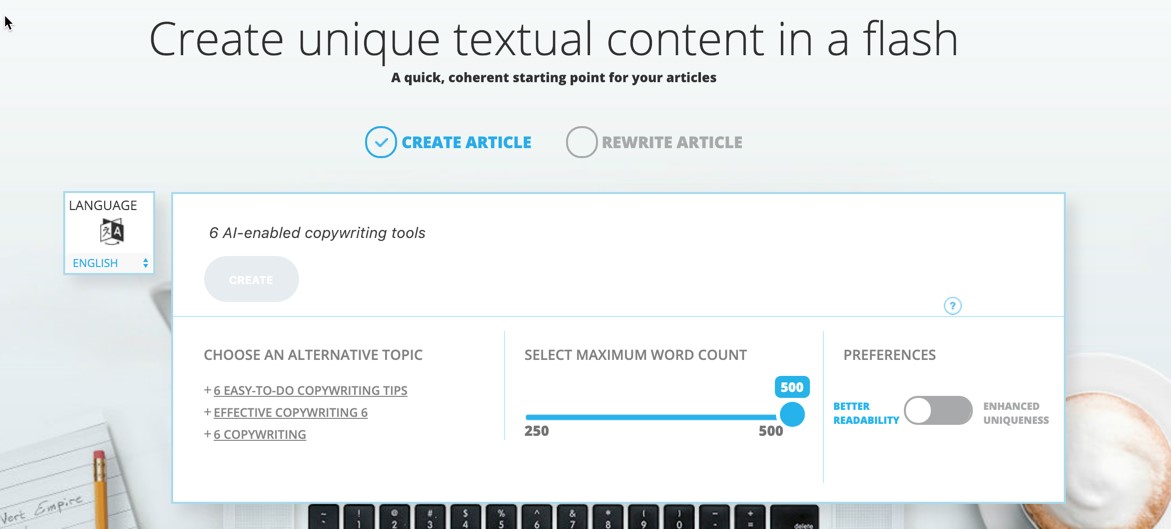
Task: Click the language translate icon
Action: pos(112,232)
